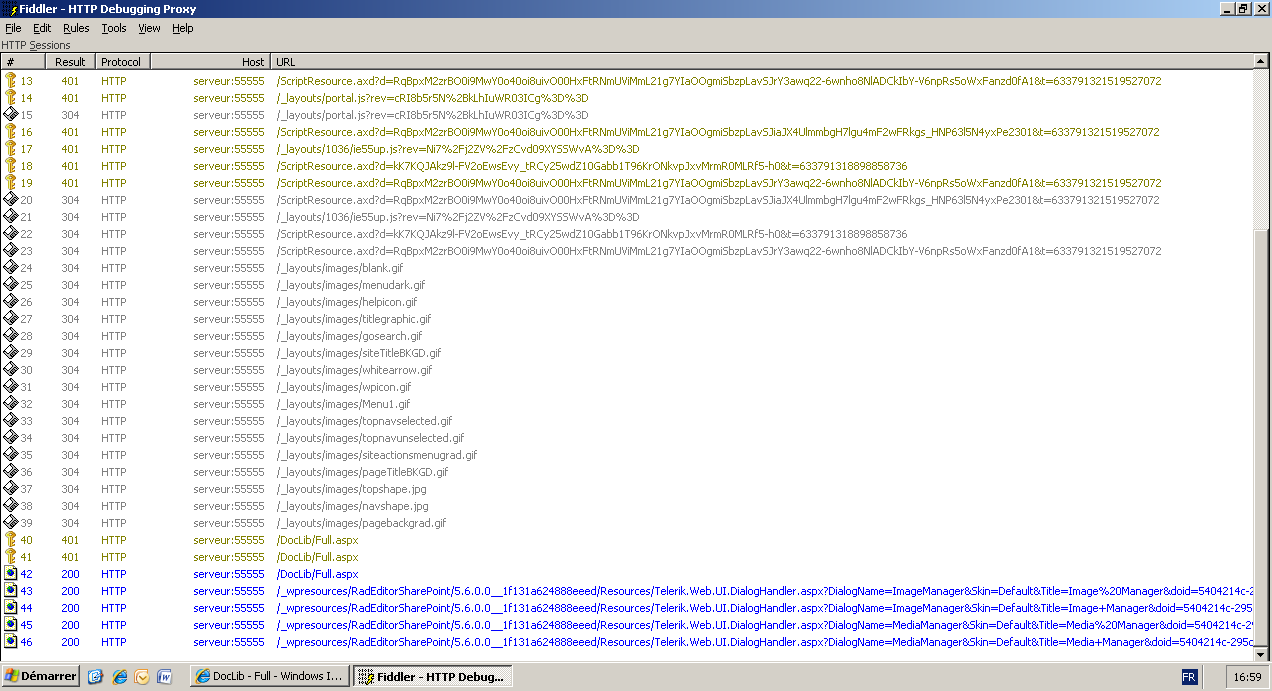Select the /_layouts/images/siteTitleBKGD.gif URL
Image resolution: width=1272 pixels, height=691 pixels.
(359, 353)
